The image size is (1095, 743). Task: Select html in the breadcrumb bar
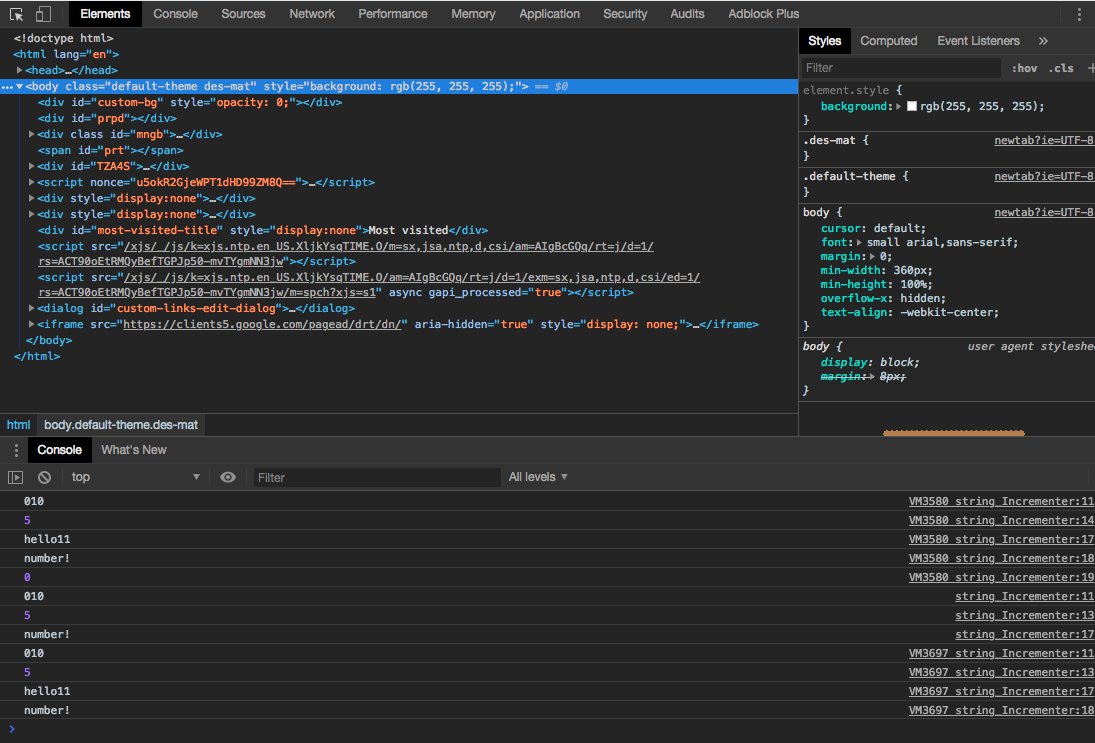click(18, 425)
